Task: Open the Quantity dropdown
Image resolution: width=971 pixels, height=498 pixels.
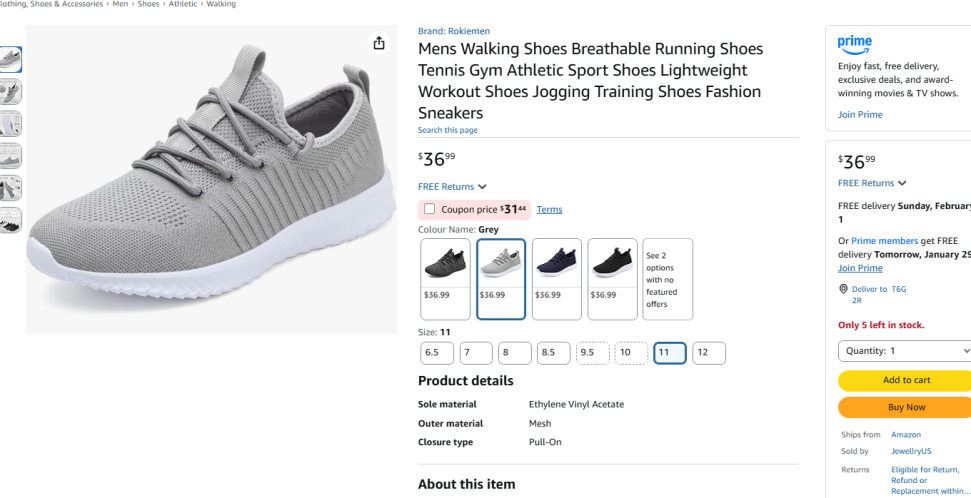Action: coord(904,351)
